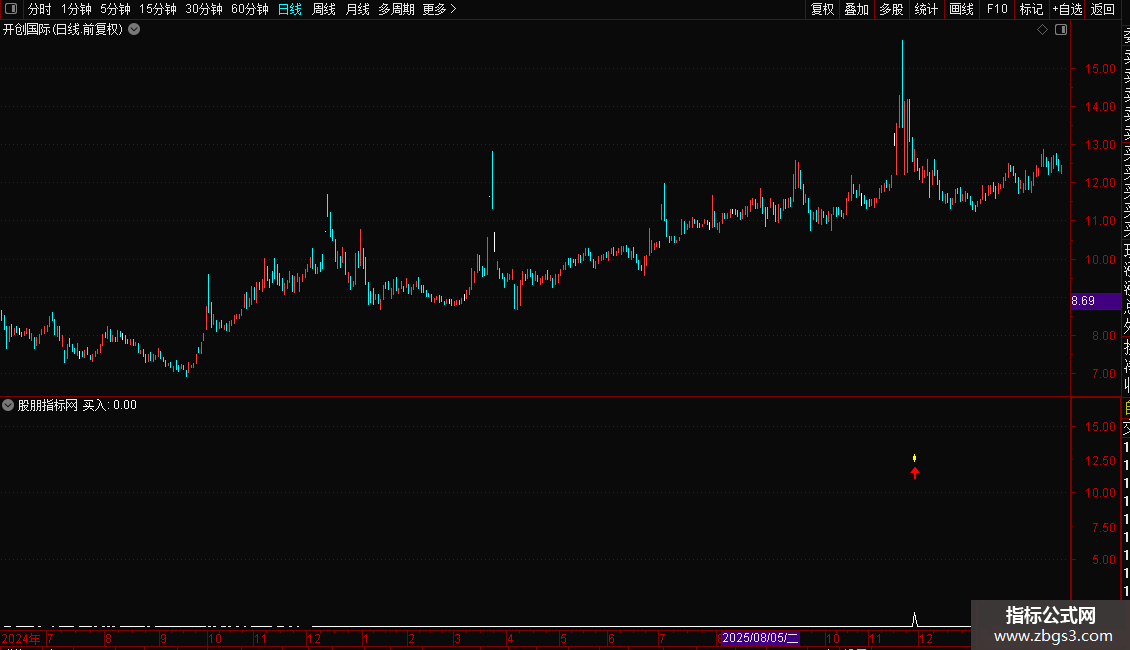This screenshot has height=650, width=1130.
Task: Click the yellow signal dot in indicator panel
Action: click(915, 458)
